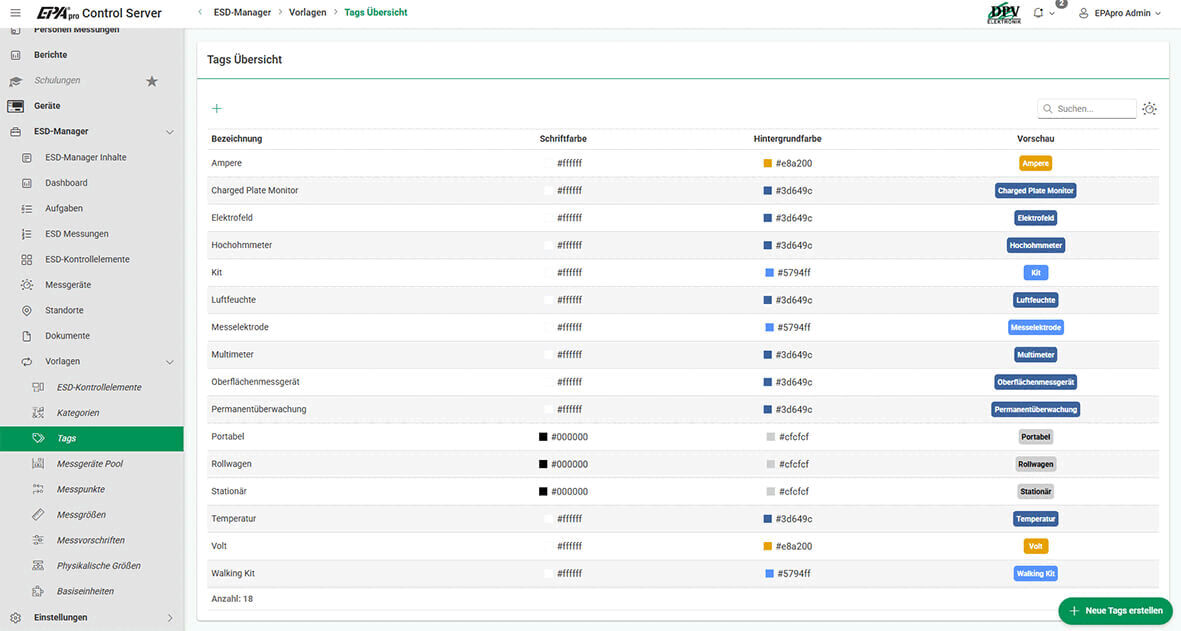The width and height of the screenshot is (1181, 631).
Task: Go to Kategorien in the sidebar
Action: click(x=78, y=413)
